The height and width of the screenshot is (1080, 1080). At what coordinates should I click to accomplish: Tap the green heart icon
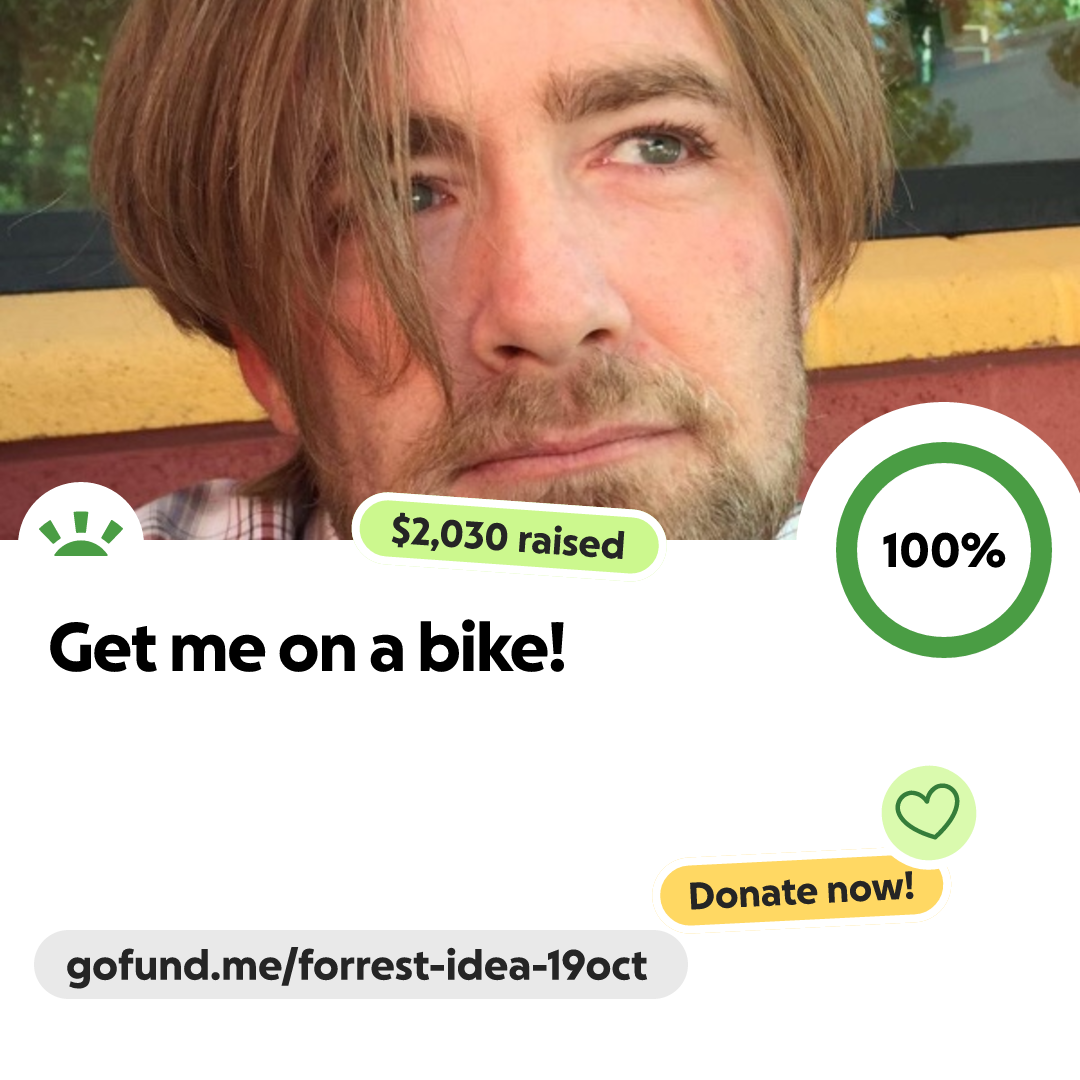[927, 811]
